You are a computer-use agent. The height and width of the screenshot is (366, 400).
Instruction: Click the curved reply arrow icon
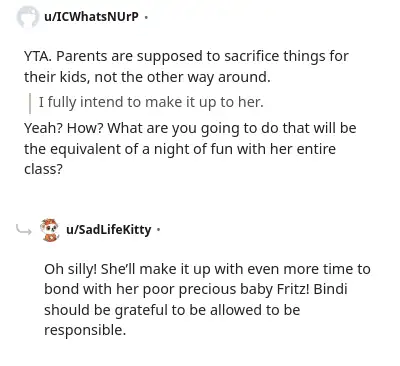[24, 229]
